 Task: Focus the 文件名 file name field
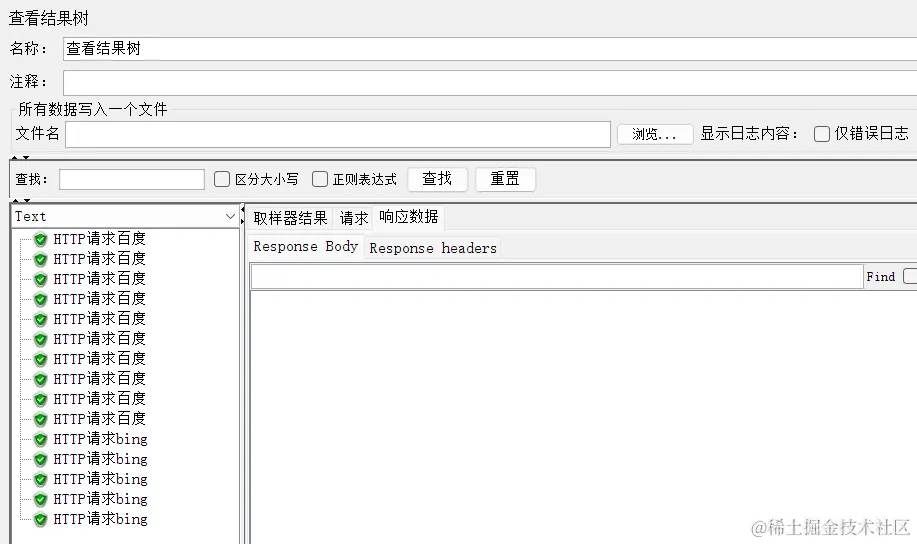coord(338,135)
